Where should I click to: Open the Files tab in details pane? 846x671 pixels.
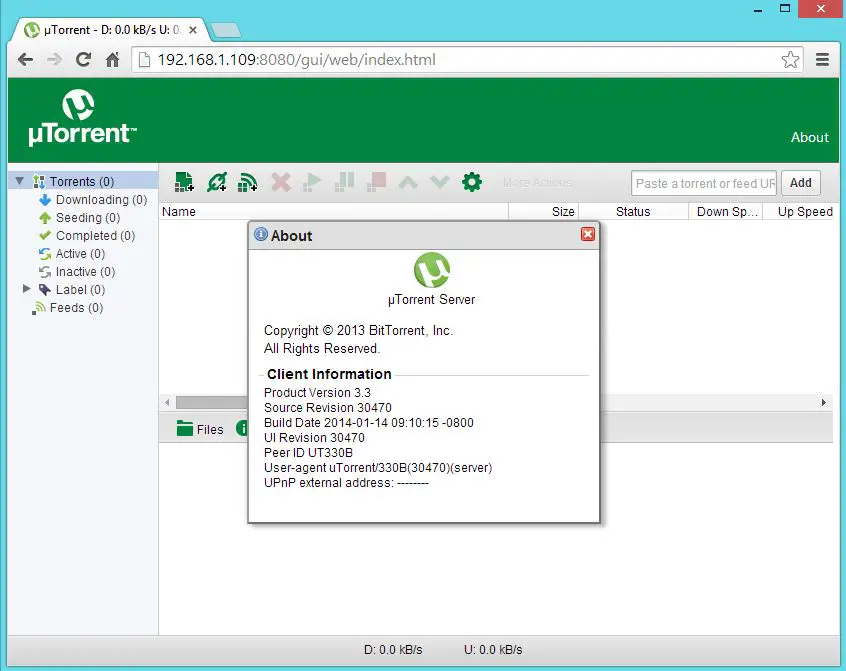click(200, 429)
